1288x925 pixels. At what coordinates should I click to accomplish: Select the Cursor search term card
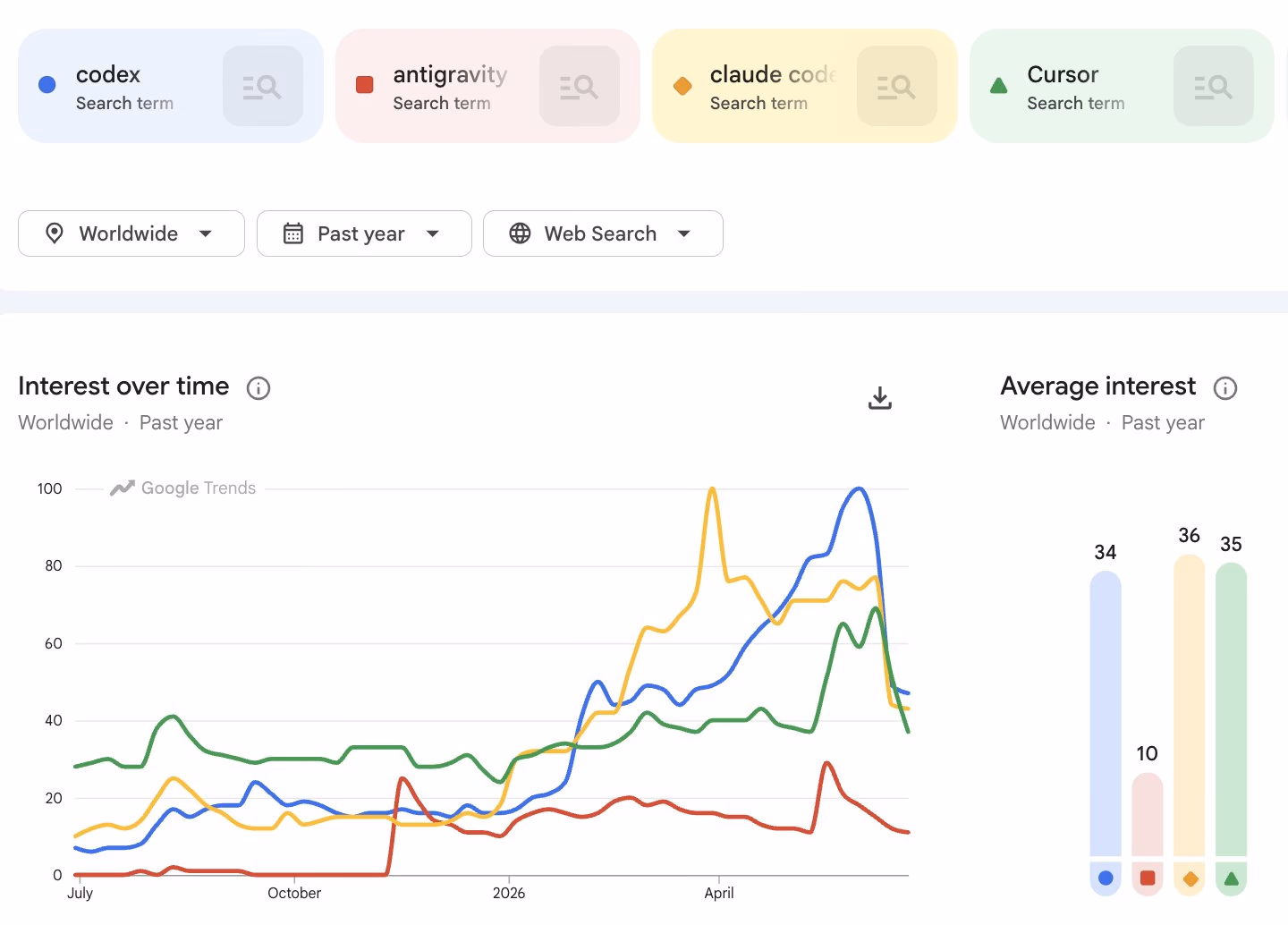coord(1122,86)
